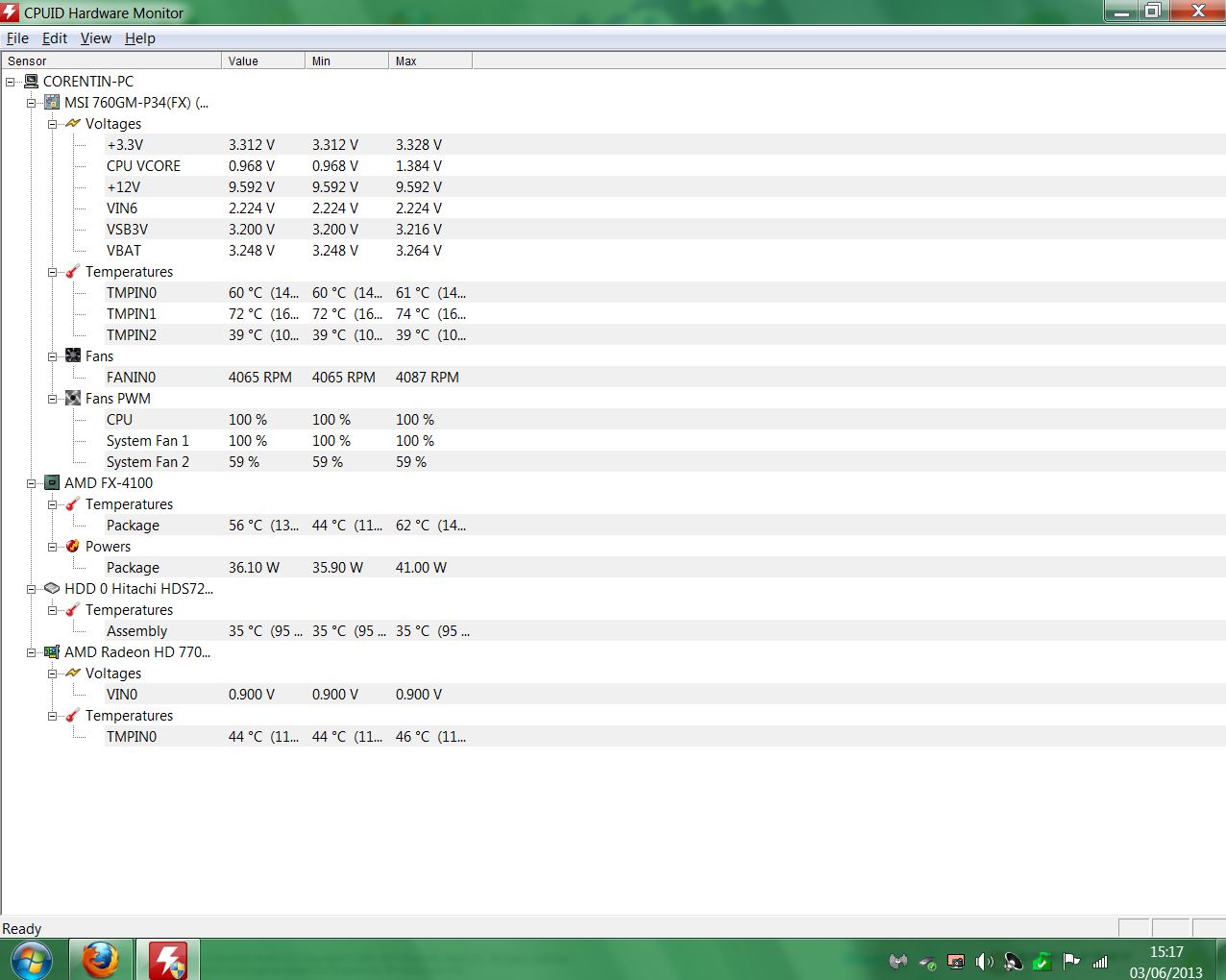The image size is (1226, 980).
Task: Click the Sensor column header
Action: click(x=110, y=61)
